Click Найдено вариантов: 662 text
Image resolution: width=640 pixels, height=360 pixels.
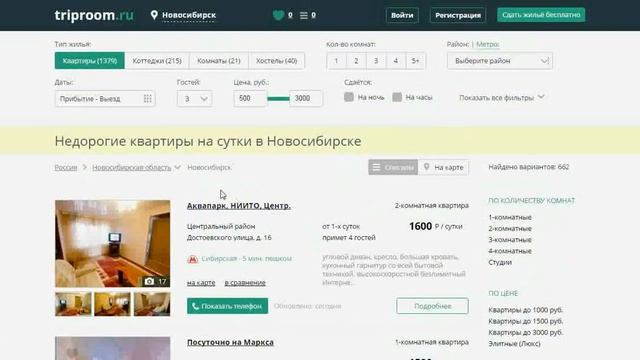click(x=529, y=167)
